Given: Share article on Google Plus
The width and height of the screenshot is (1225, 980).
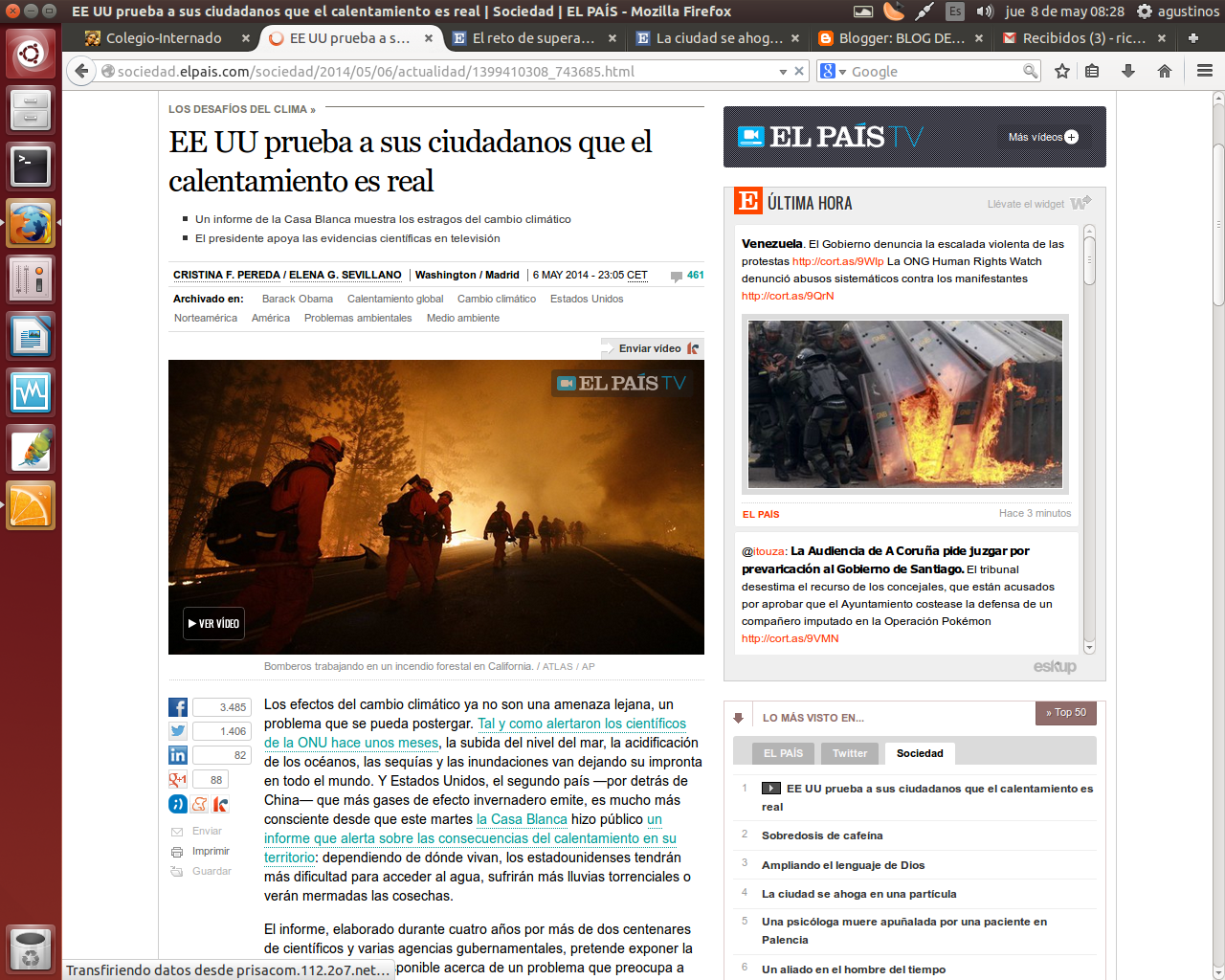Looking at the screenshot, I should click(x=178, y=779).
